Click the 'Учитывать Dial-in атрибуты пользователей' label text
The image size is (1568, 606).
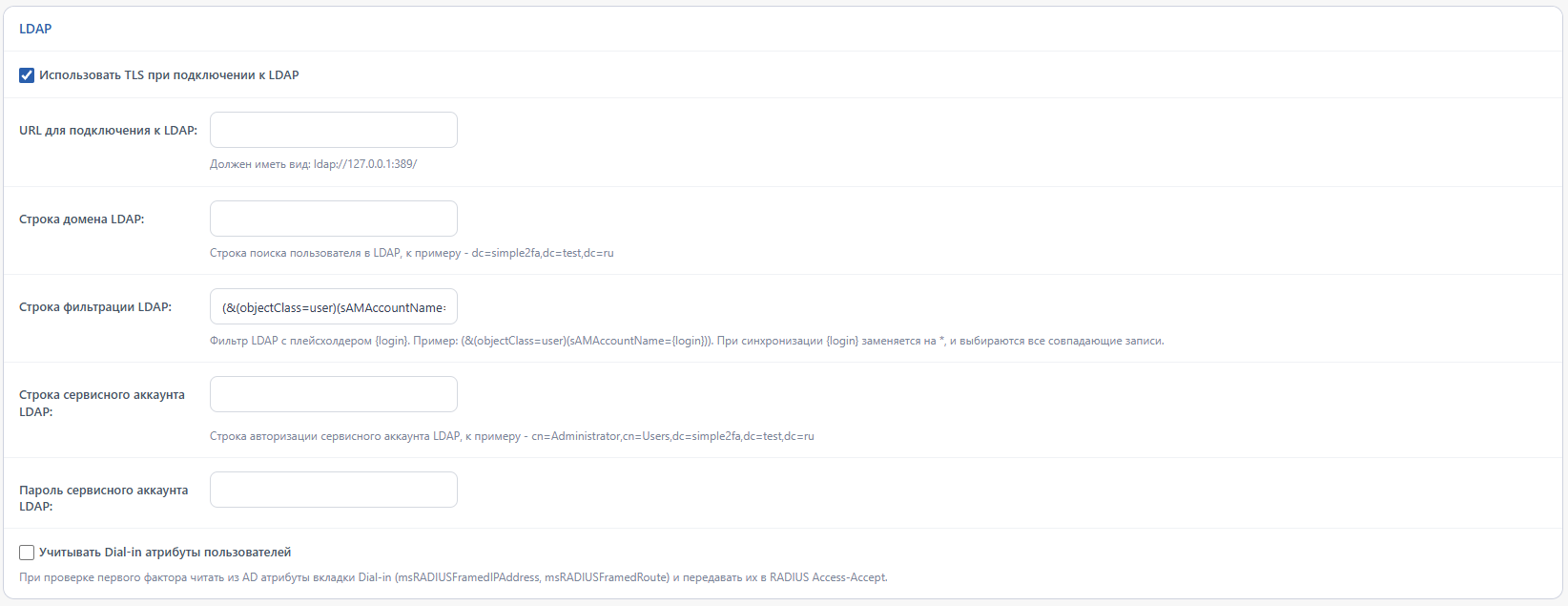165,553
